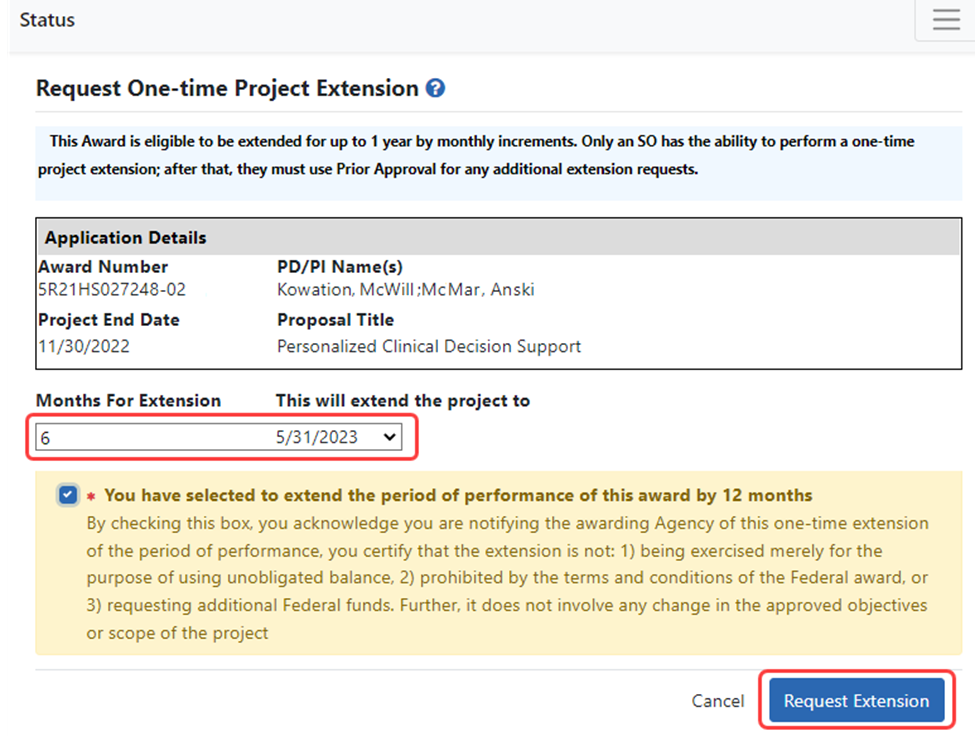The height and width of the screenshot is (736, 975).
Task: Click the Personalized Clinical Decision Support title
Action: (429, 346)
